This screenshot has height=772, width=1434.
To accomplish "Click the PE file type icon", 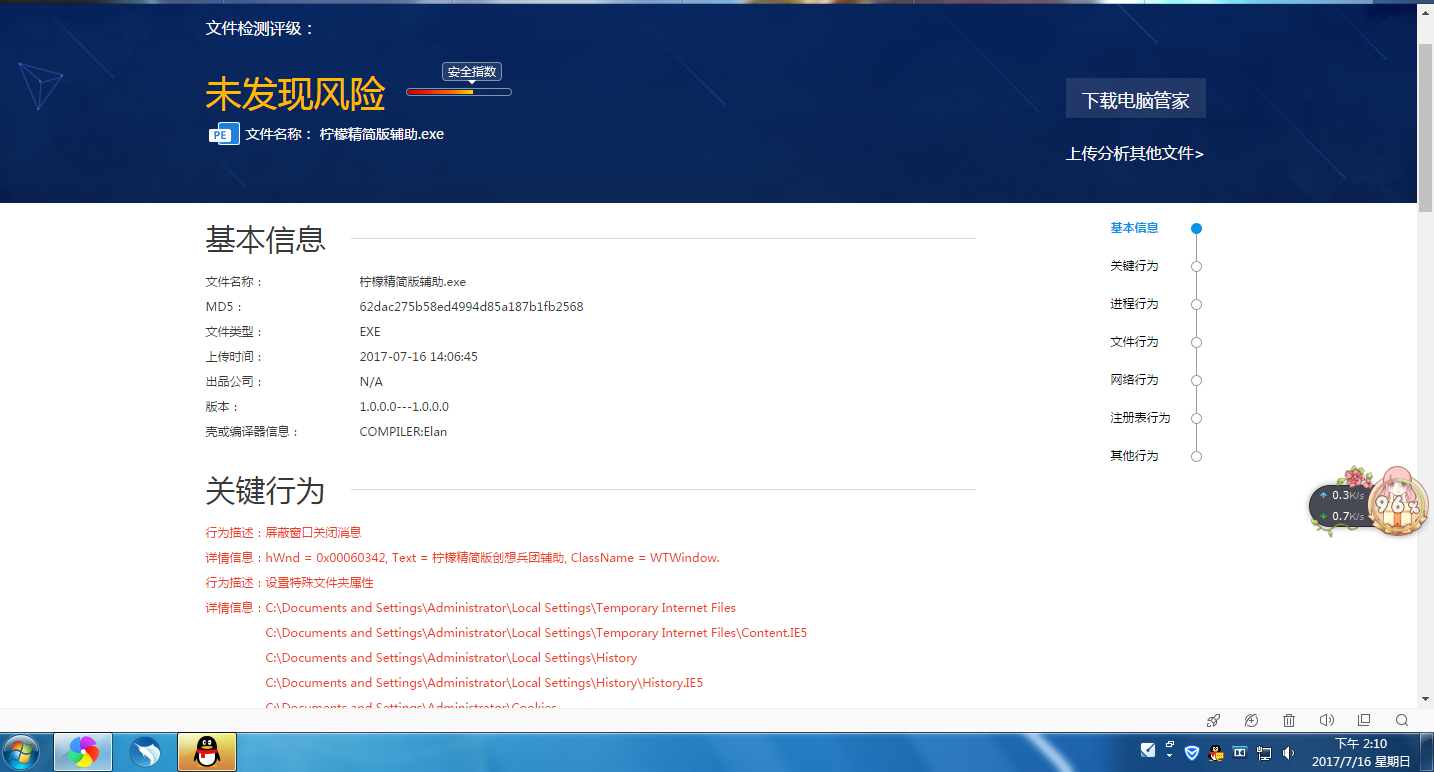I will (224, 134).
